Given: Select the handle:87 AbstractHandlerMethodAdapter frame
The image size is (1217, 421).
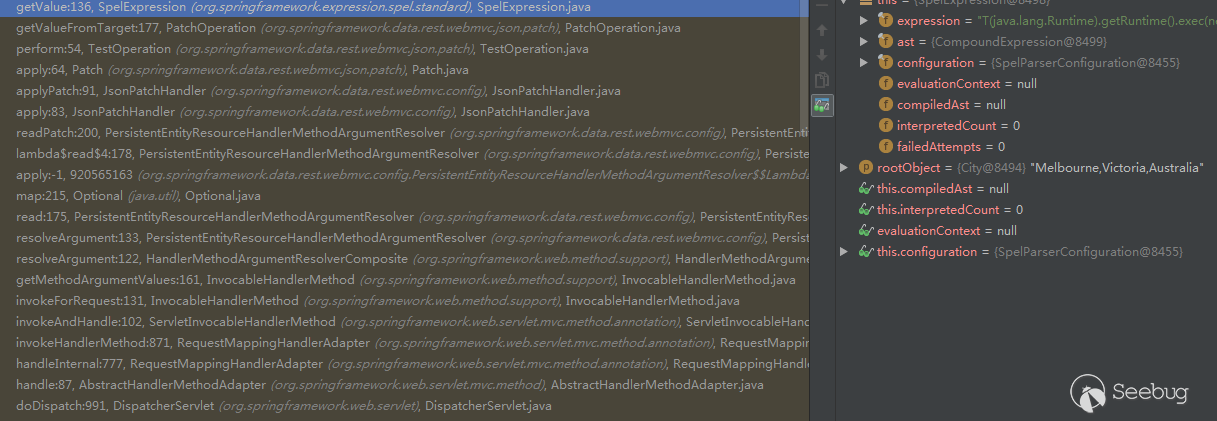Looking at the screenshot, I should [x=402, y=385].
